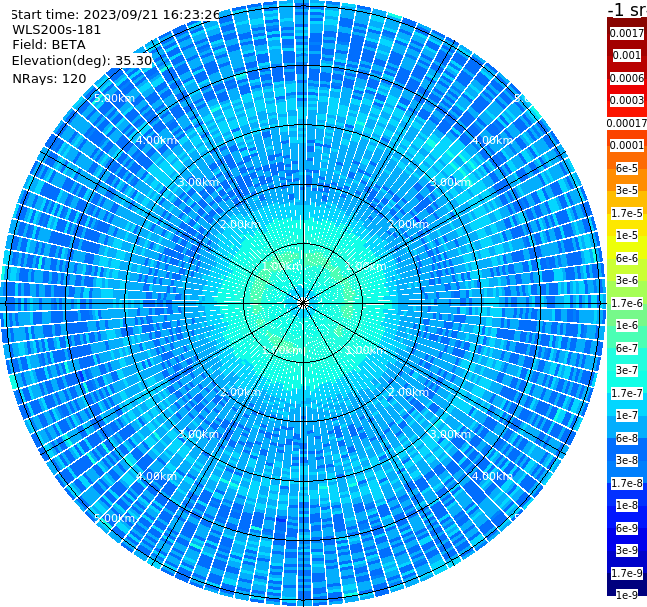
Task: Click the 6e-8 colorbar label
Action: [627, 438]
